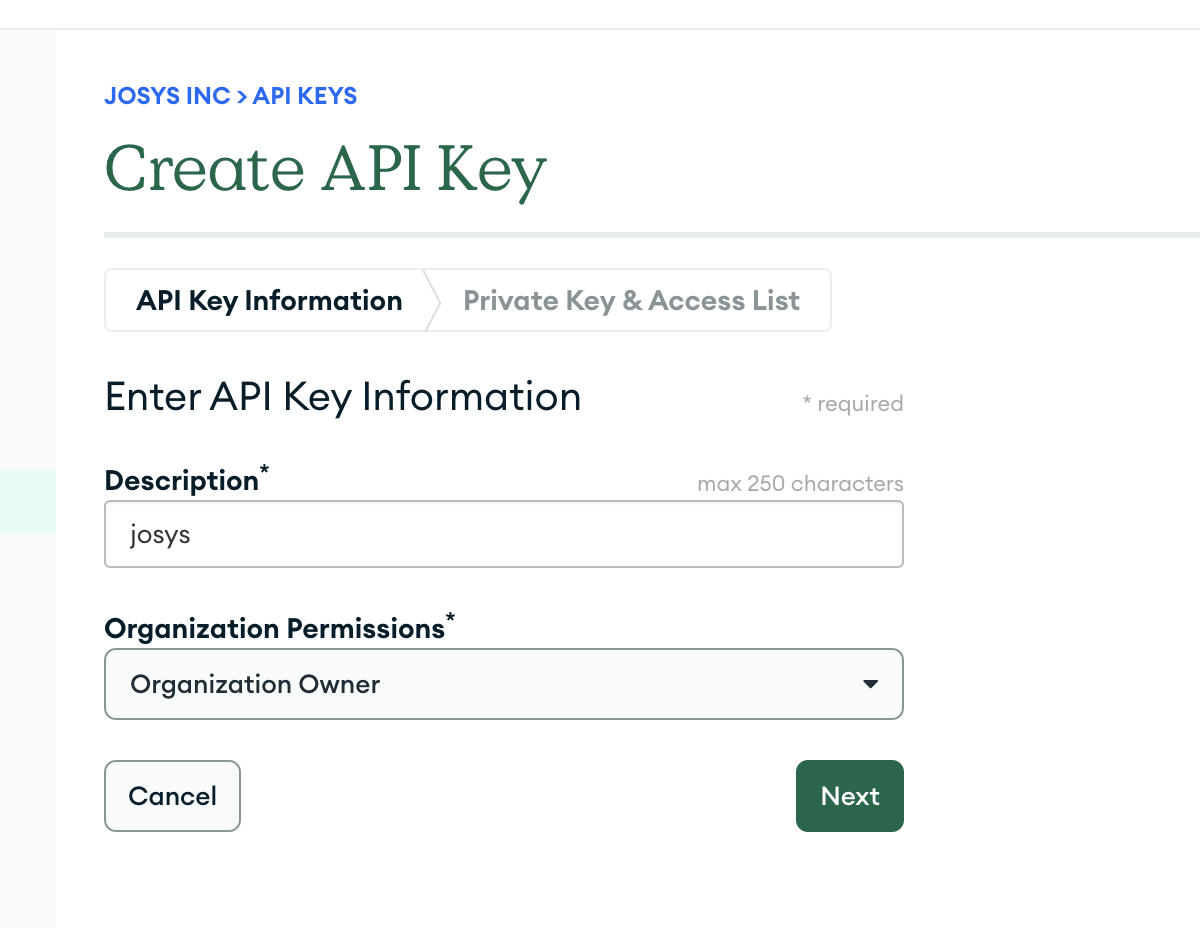Click the required asterisk note
This screenshot has height=928, width=1200.
click(x=852, y=404)
